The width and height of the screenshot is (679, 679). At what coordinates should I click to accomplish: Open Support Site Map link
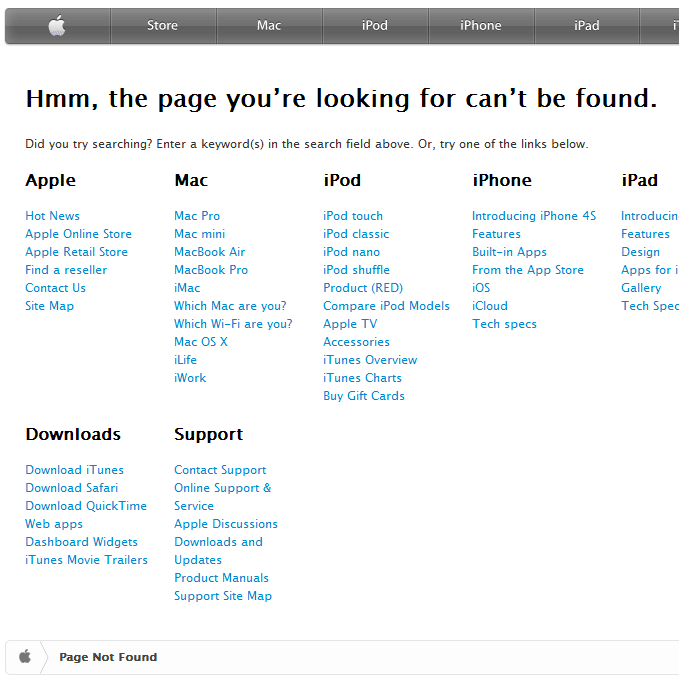click(223, 596)
